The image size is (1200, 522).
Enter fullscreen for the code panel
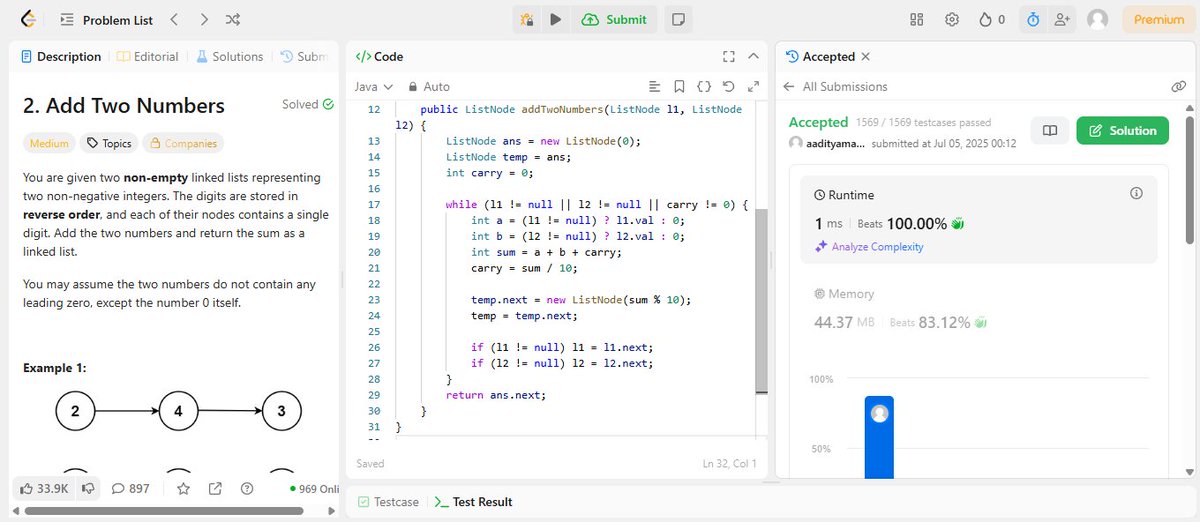pos(729,57)
